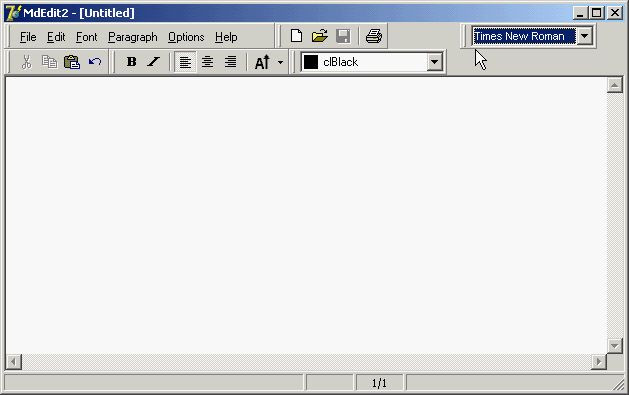629x395 pixels.
Task: Enable center paragraph alignment
Action: [207, 62]
